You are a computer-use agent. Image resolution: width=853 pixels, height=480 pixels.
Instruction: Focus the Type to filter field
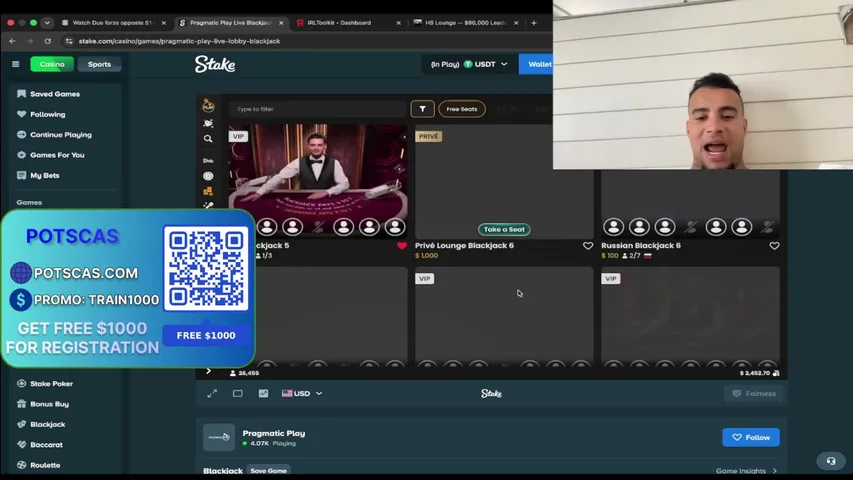[x=318, y=109]
